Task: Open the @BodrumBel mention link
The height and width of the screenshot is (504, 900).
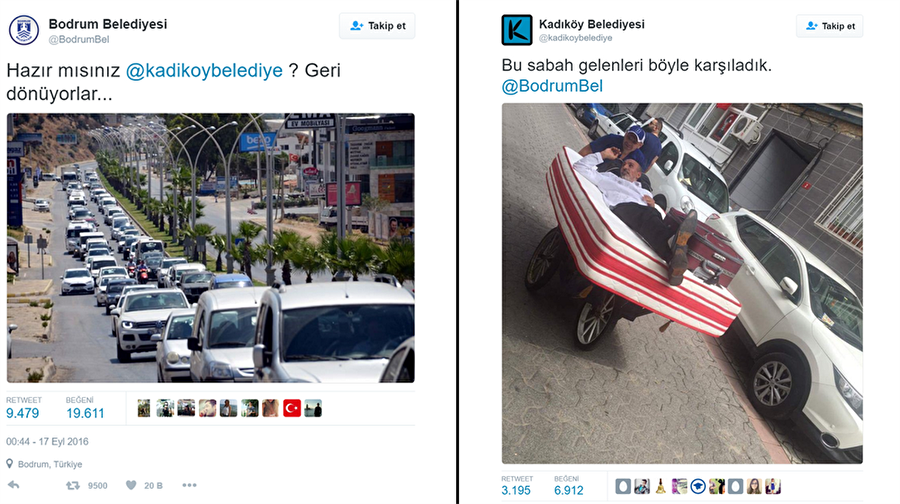Action: (552, 86)
